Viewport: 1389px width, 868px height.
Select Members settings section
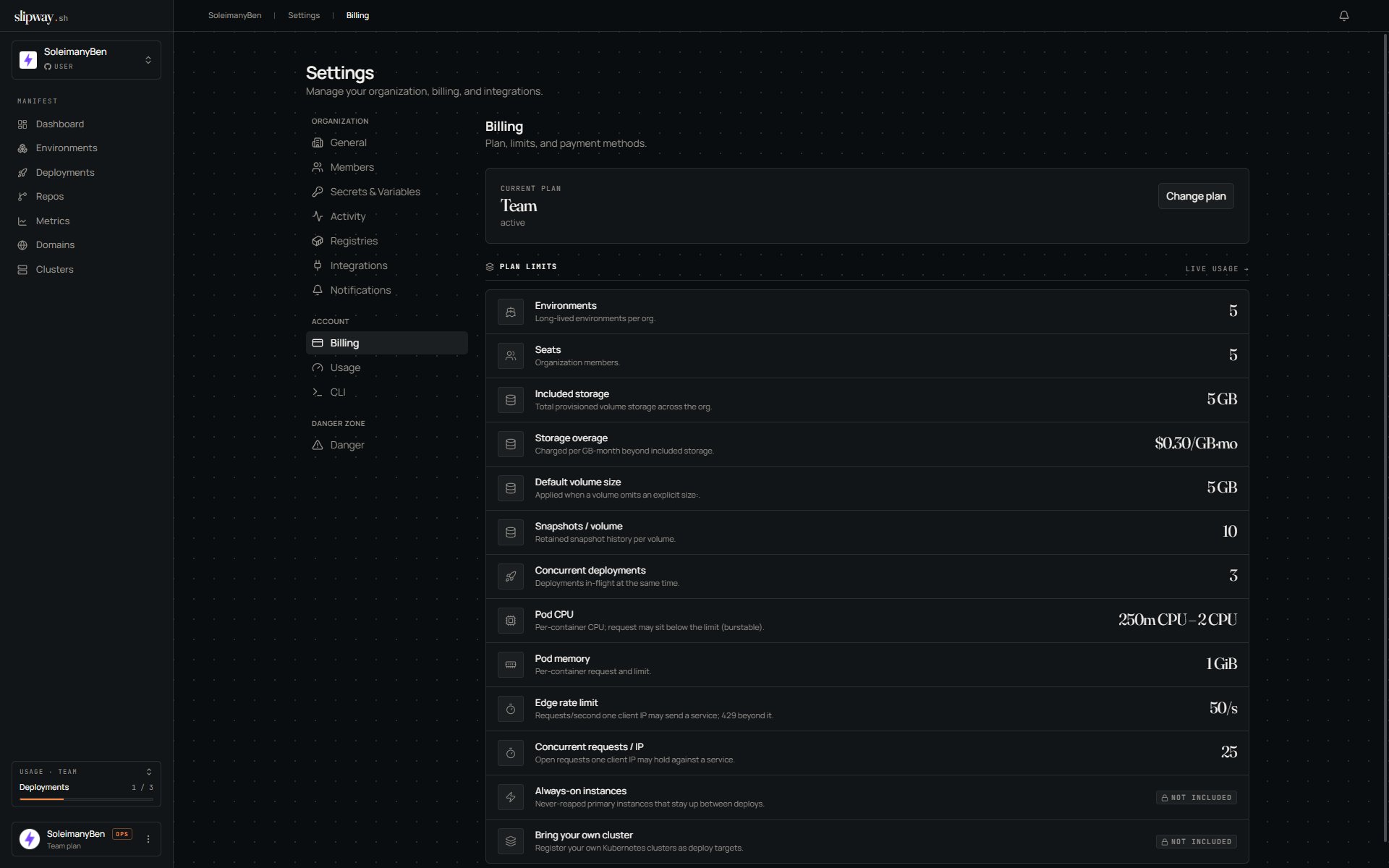point(386,168)
